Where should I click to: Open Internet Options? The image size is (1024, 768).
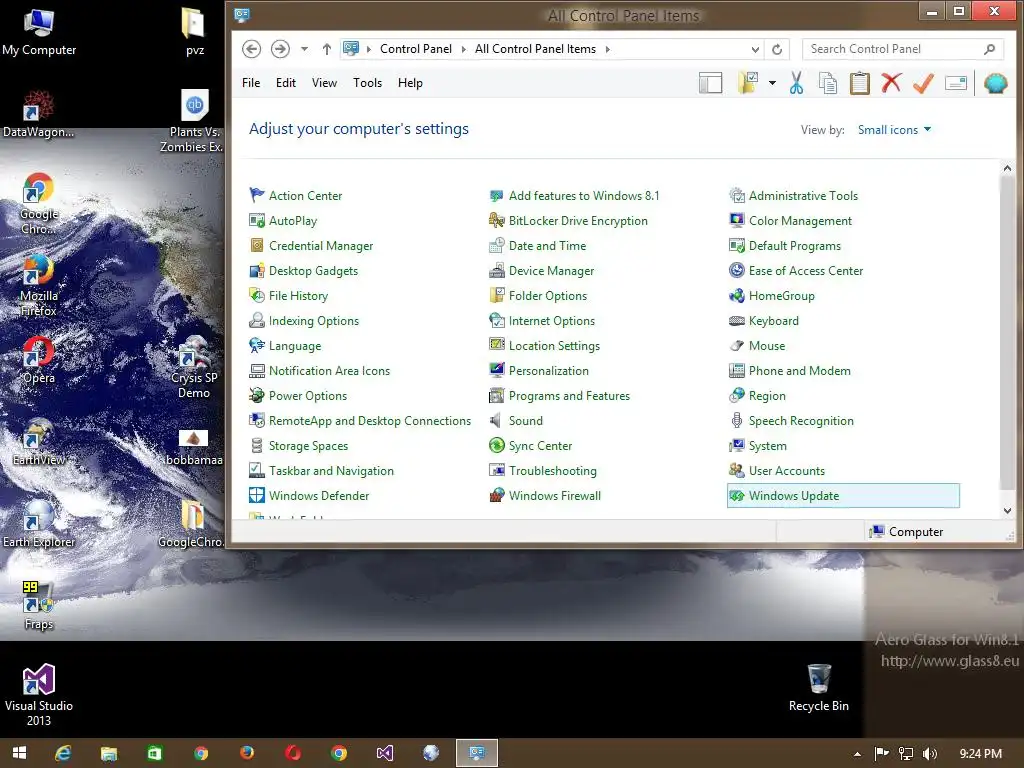pos(542,321)
